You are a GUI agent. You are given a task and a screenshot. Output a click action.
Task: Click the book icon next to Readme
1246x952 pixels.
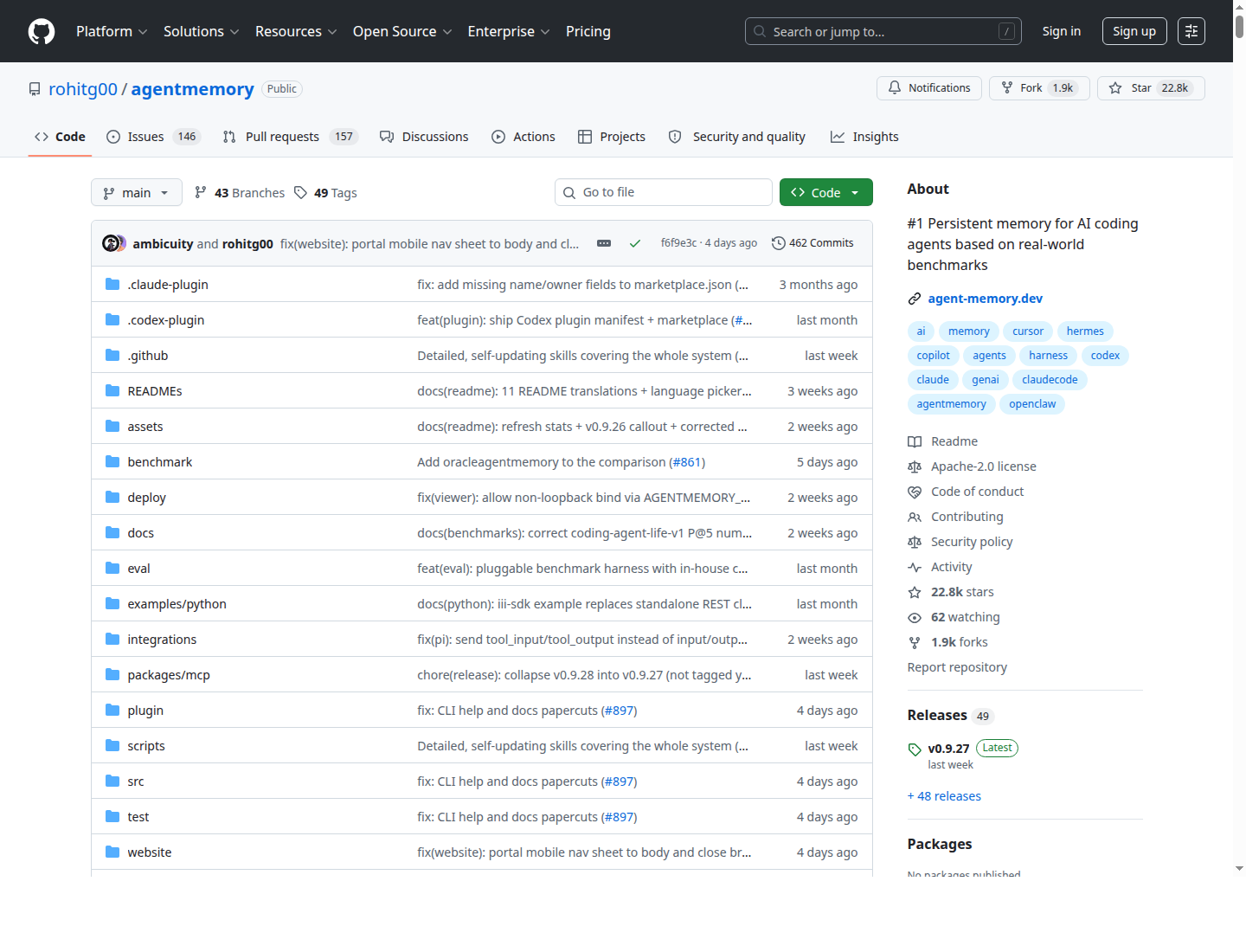[915, 441]
